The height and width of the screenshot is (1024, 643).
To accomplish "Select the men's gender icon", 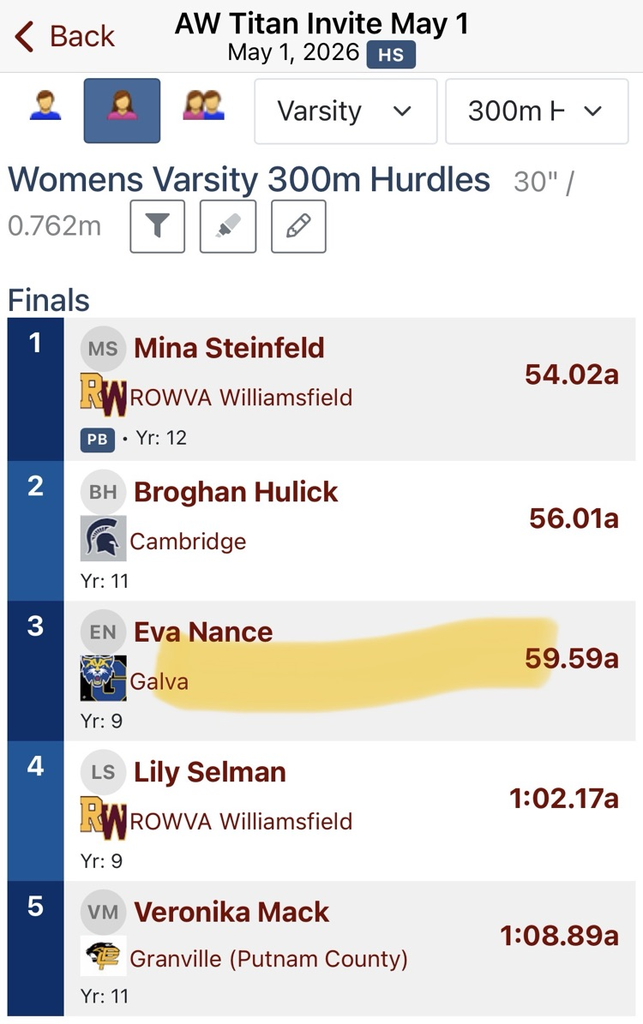I will [x=46, y=106].
